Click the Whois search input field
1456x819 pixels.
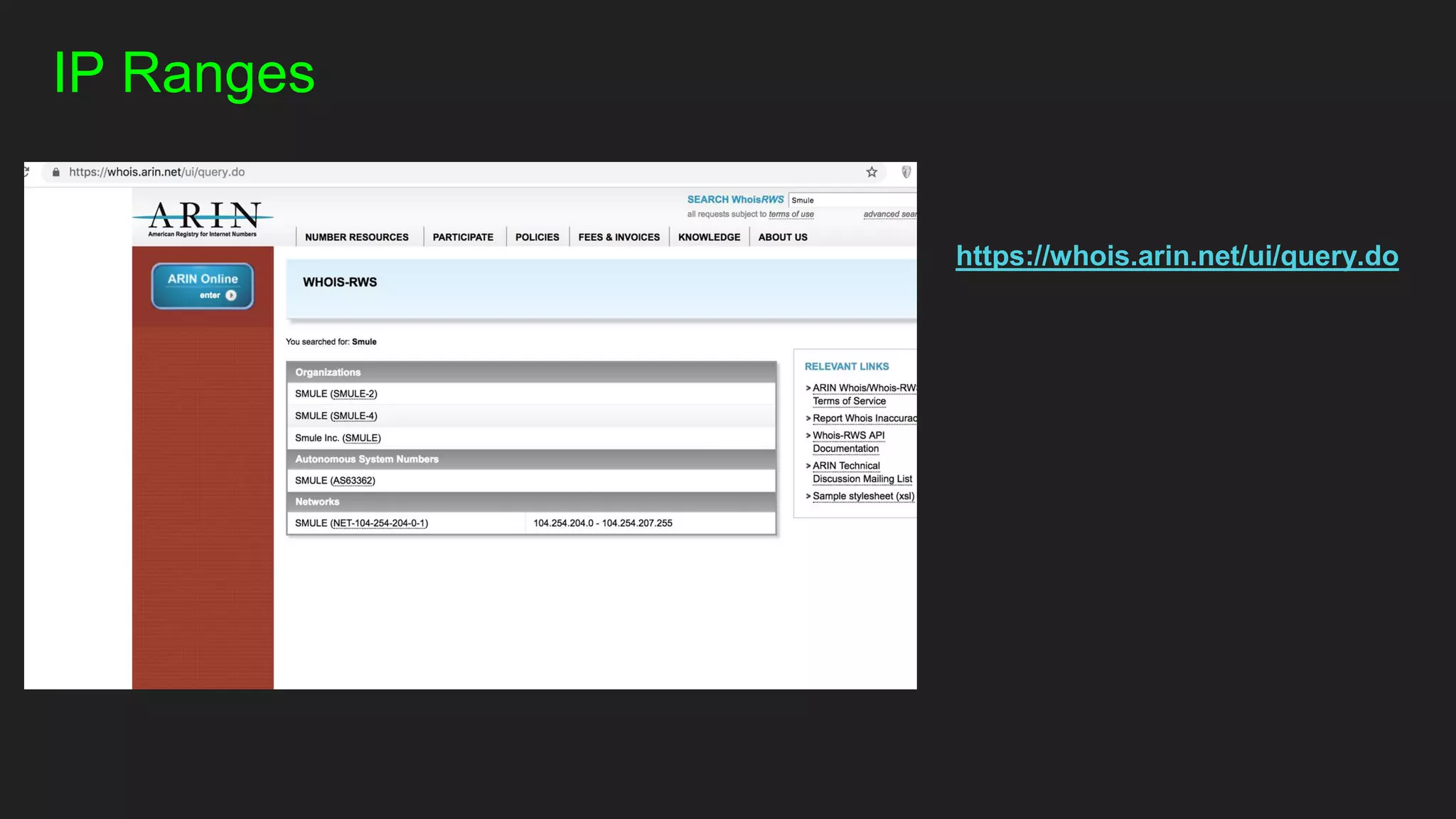coord(852,200)
